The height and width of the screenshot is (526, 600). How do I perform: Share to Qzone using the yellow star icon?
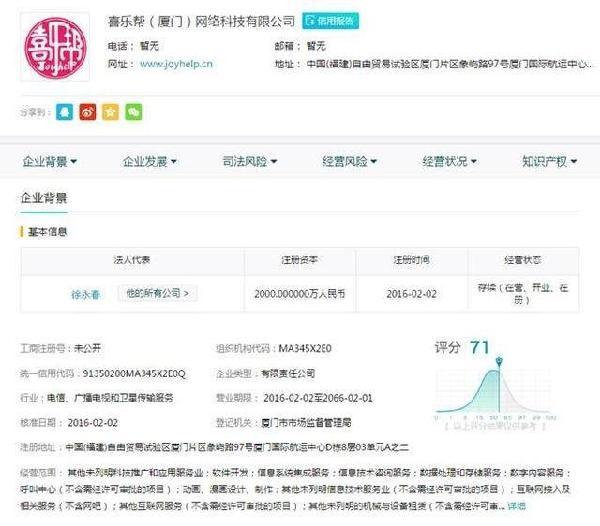[x=110, y=112]
